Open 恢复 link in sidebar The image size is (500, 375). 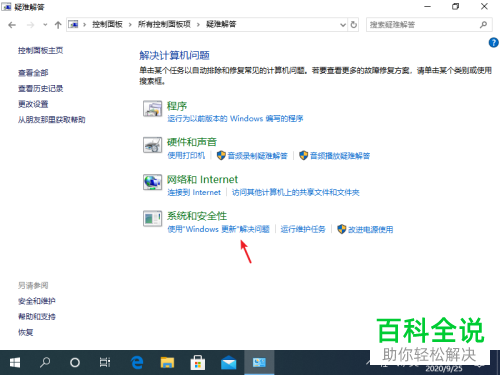tap(26, 332)
